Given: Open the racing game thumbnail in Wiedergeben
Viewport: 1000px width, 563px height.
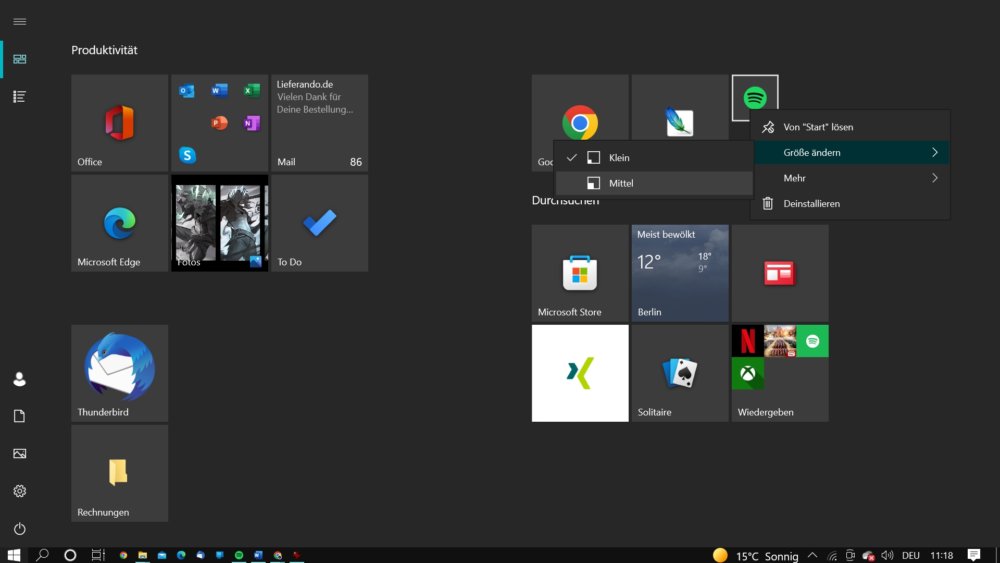Looking at the screenshot, I should pyautogui.click(x=780, y=341).
